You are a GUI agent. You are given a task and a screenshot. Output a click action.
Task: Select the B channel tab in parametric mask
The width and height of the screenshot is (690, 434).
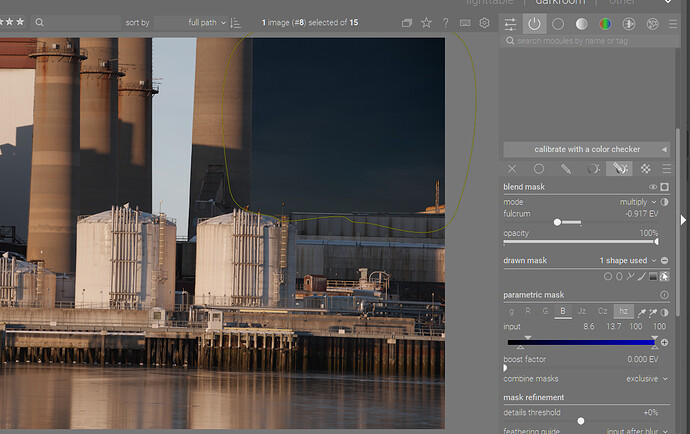click(563, 311)
